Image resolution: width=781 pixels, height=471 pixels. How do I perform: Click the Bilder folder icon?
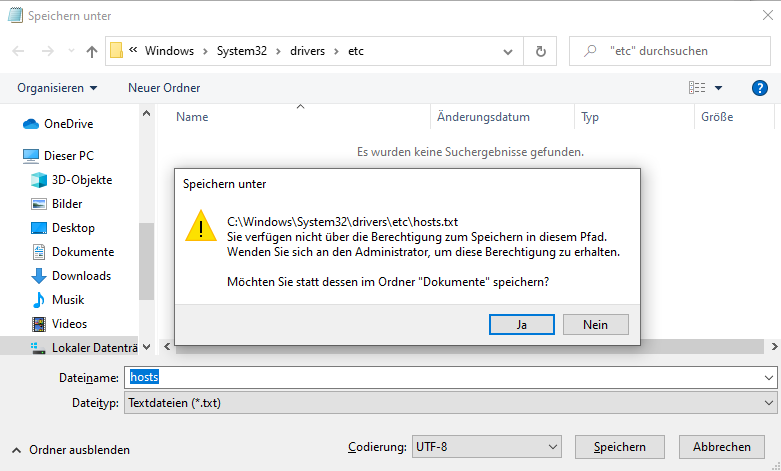click(39, 204)
